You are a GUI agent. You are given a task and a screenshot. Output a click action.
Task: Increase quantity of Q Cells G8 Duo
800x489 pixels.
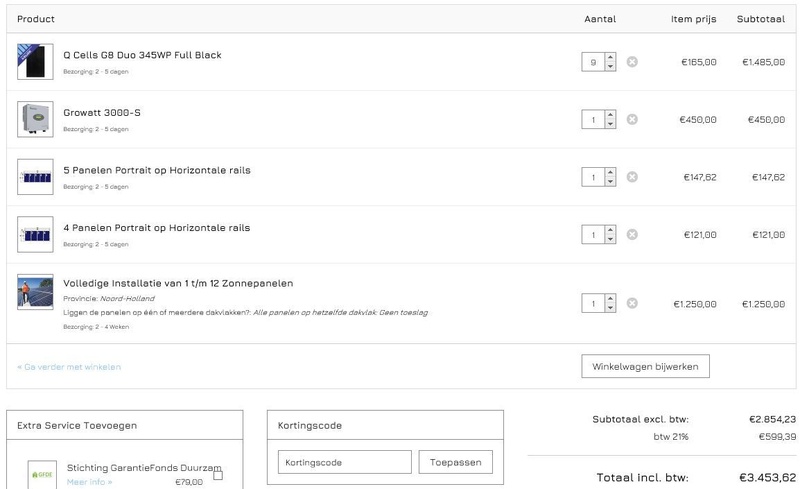pos(610,57)
